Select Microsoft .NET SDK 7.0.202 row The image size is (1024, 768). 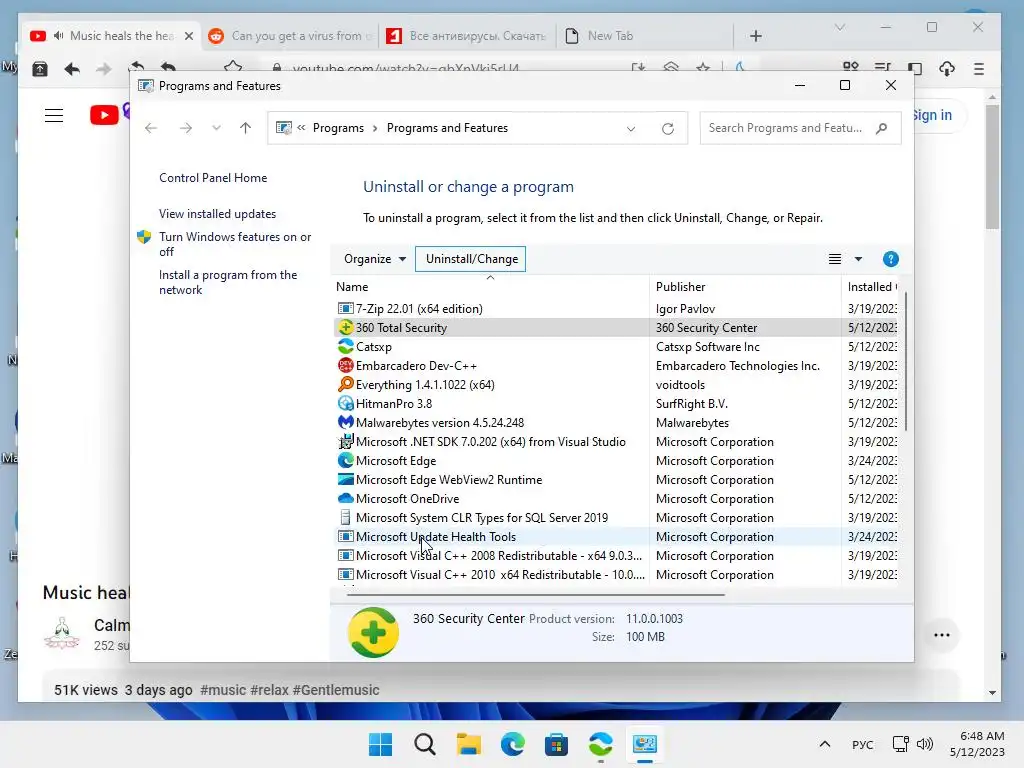pos(616,441)
